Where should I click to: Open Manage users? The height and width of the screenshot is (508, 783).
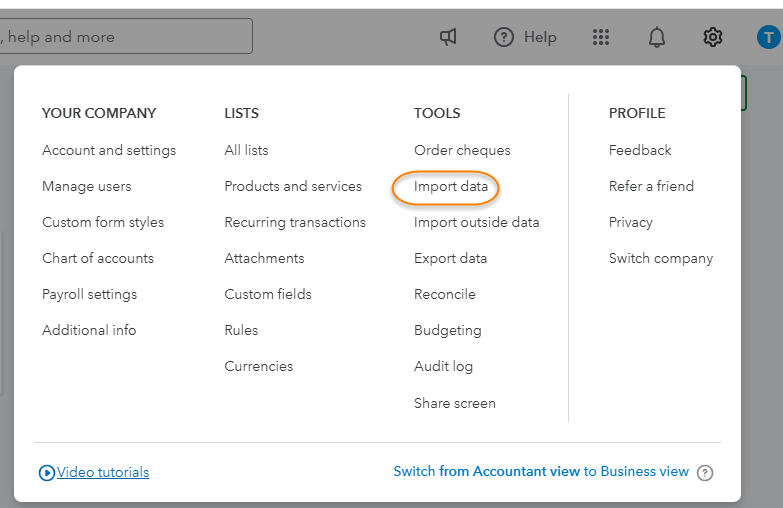click(87, 186)
